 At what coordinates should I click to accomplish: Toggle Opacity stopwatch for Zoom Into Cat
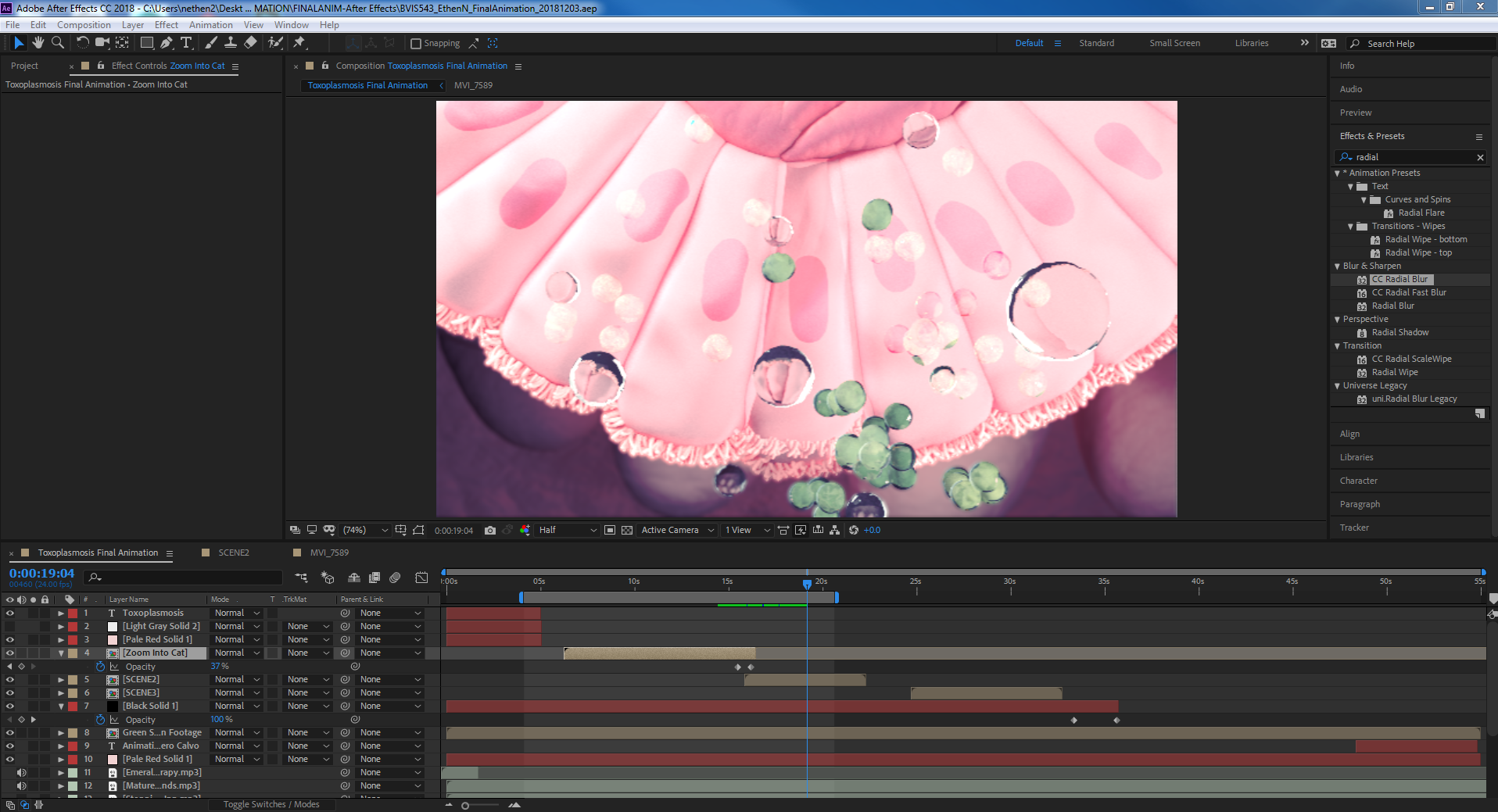coord(100,667)
